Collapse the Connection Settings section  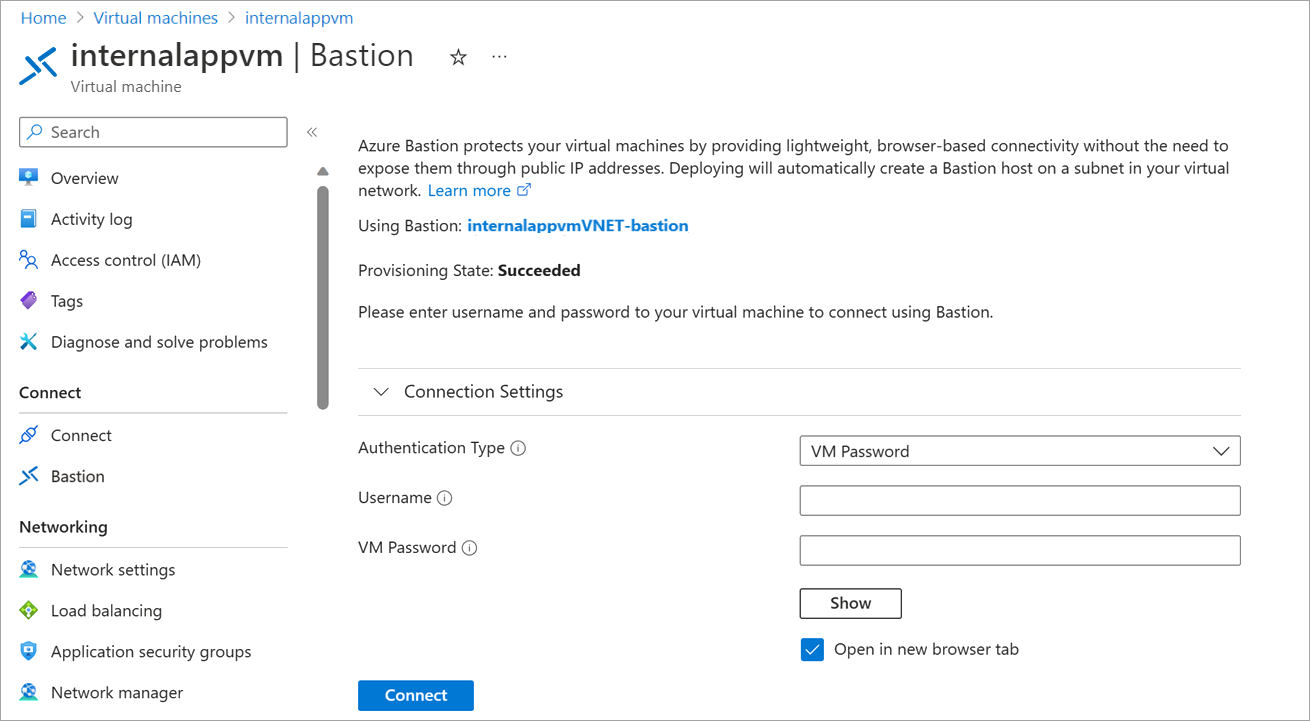coord(381,392)
